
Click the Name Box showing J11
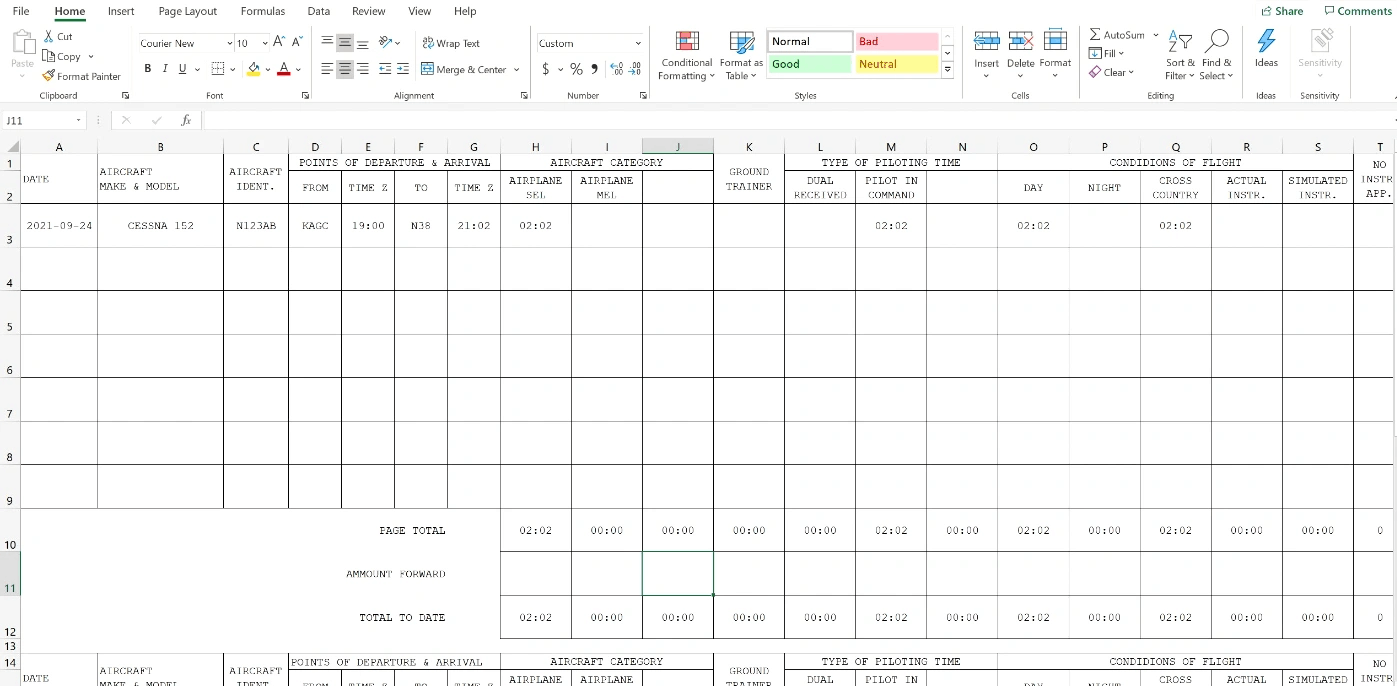[x=40, y=120]
